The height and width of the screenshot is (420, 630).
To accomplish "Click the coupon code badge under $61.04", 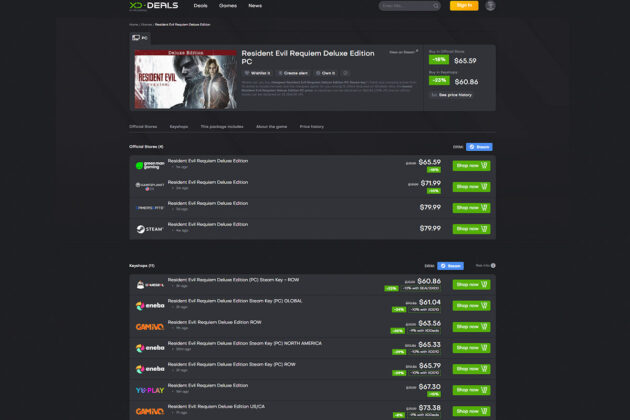I will [425, 309].
